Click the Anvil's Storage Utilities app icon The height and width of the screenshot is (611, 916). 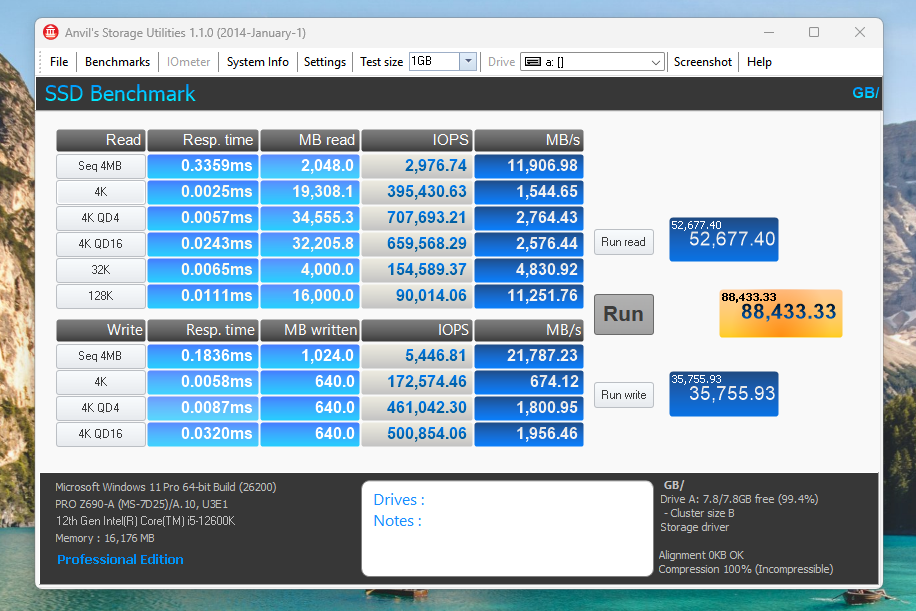tap(51, 32)
